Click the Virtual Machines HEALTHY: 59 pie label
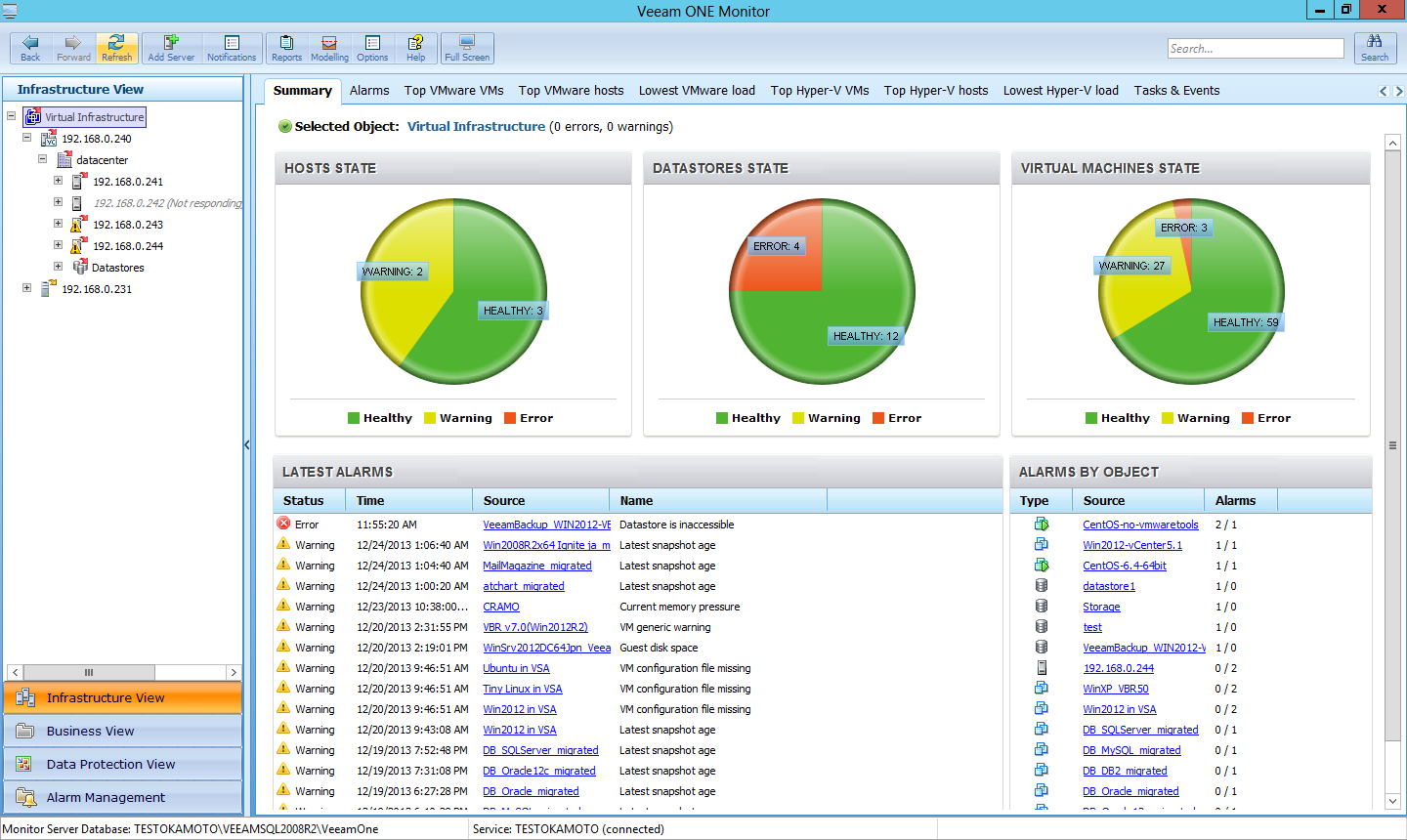Viewport: 1407px width, 840px height. tap(1246, 322)
